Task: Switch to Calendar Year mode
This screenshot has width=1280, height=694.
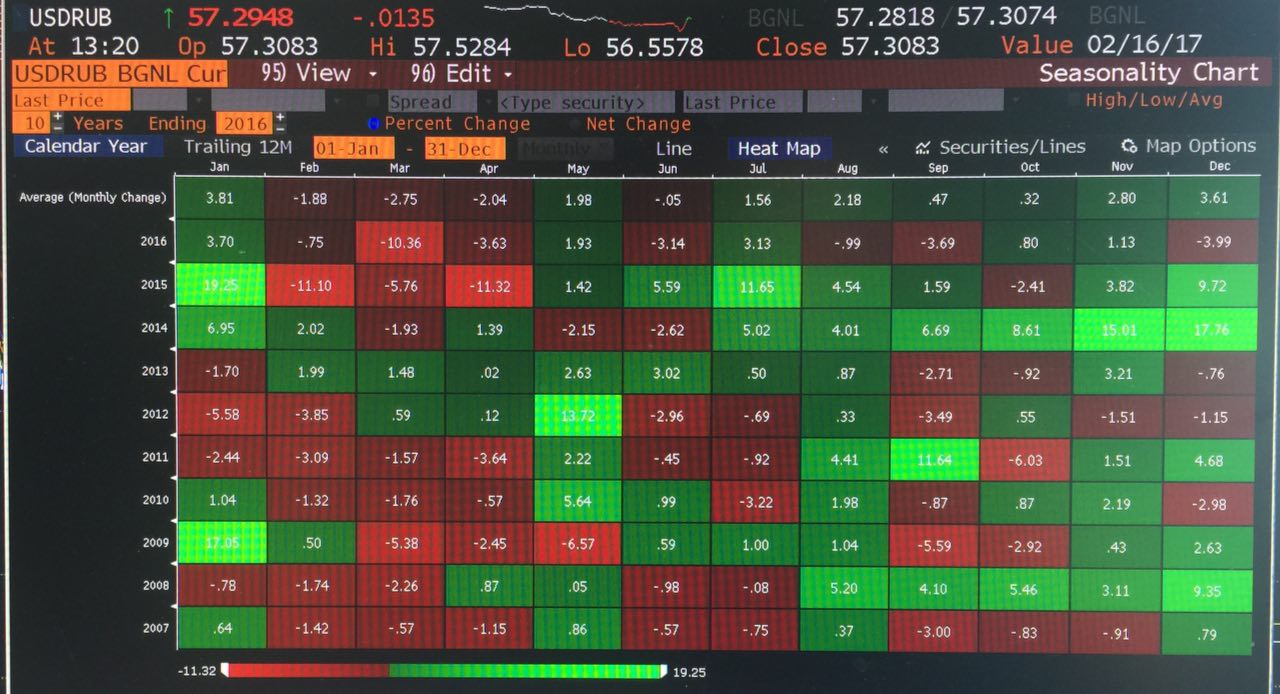Action: (86, 146)
